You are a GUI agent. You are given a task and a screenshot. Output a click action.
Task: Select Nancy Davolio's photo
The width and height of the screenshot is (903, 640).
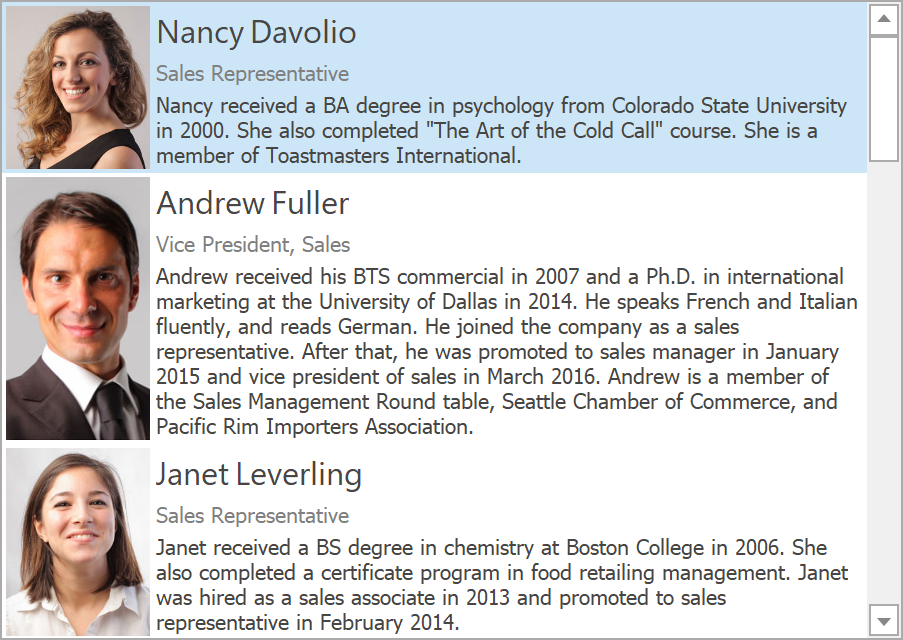pos(78,87)
